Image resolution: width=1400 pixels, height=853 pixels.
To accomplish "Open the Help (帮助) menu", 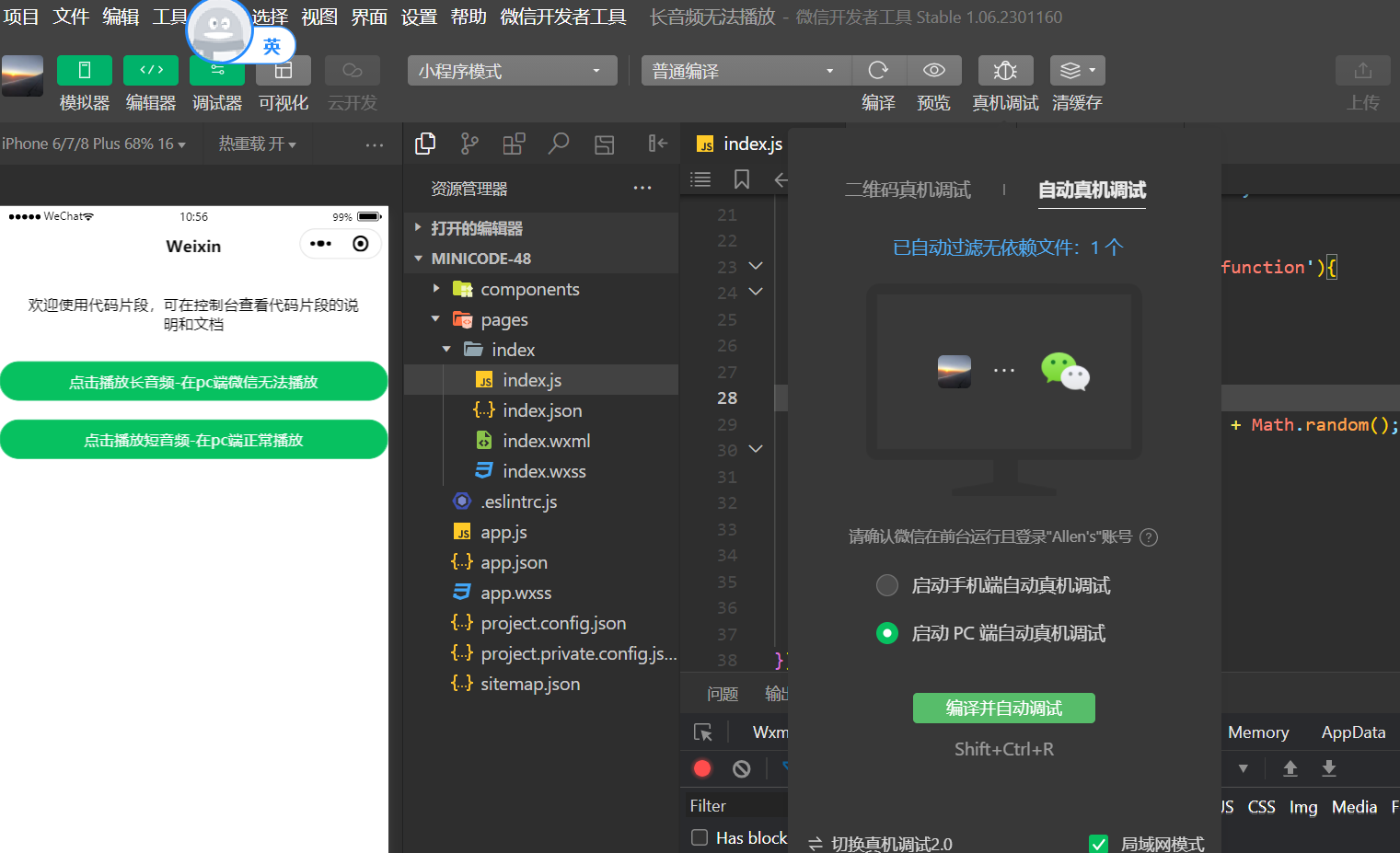I will point(469,17).
